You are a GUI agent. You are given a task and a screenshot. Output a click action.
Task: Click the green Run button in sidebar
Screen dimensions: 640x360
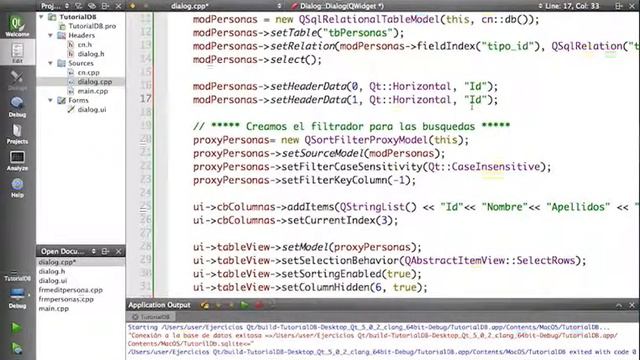[x=17, y=327]
